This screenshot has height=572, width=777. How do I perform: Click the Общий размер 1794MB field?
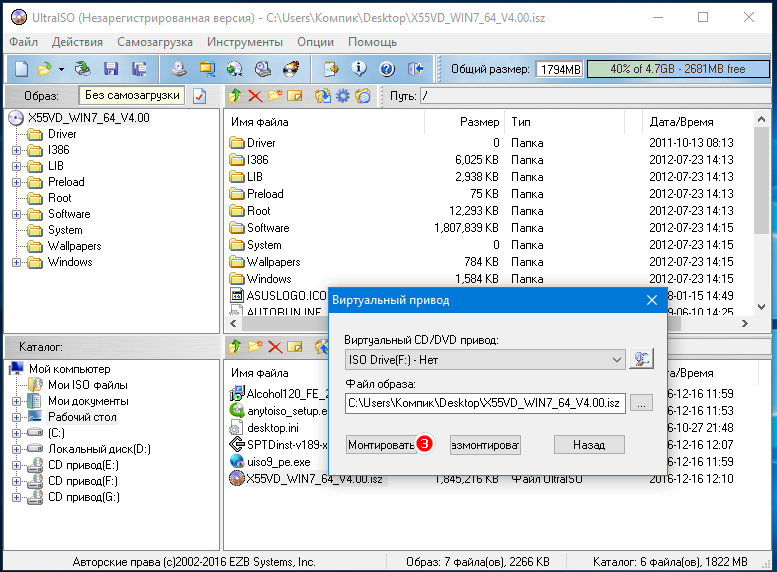point(560,69)
